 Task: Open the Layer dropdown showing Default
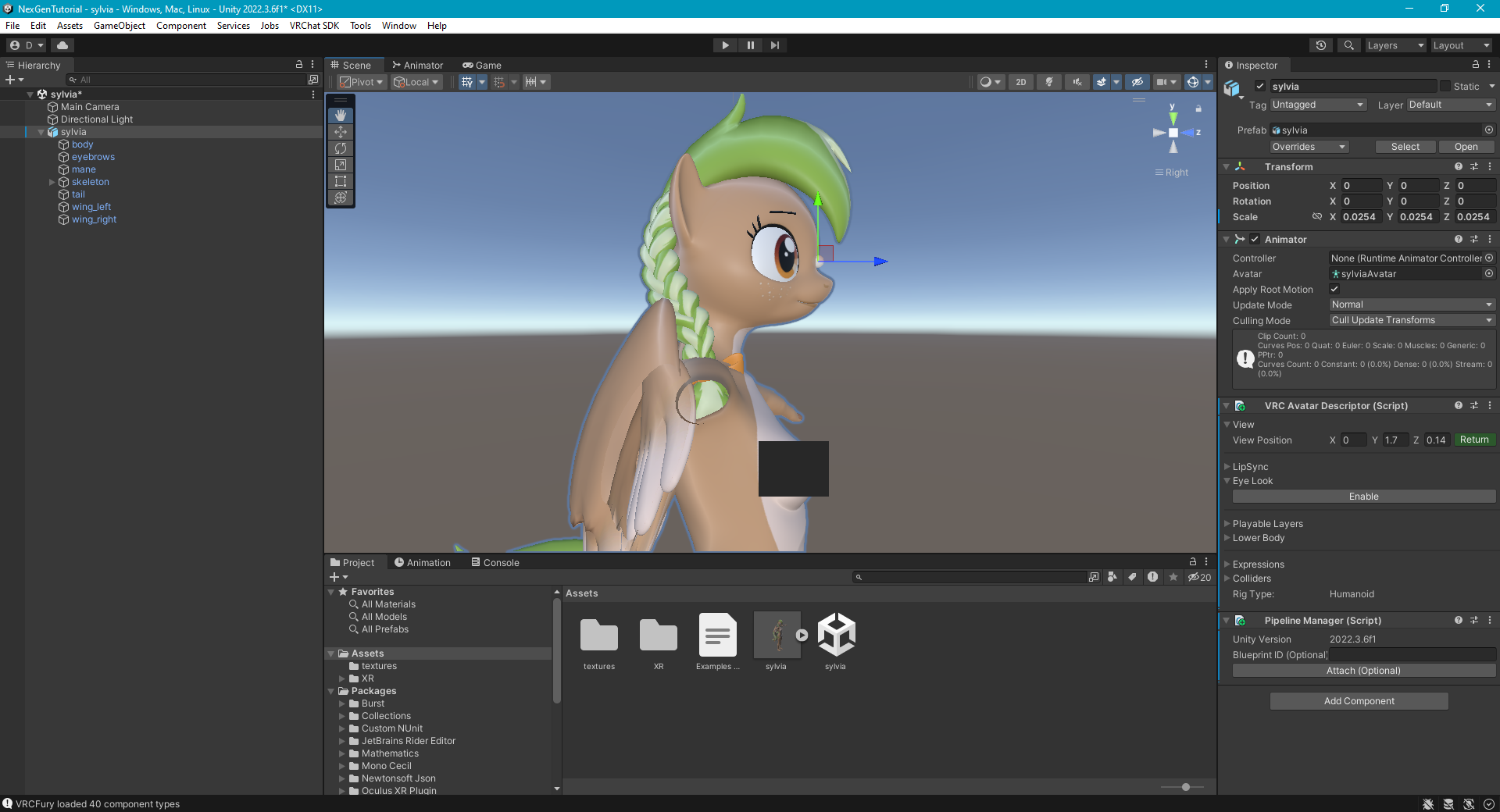[1451, 105]
